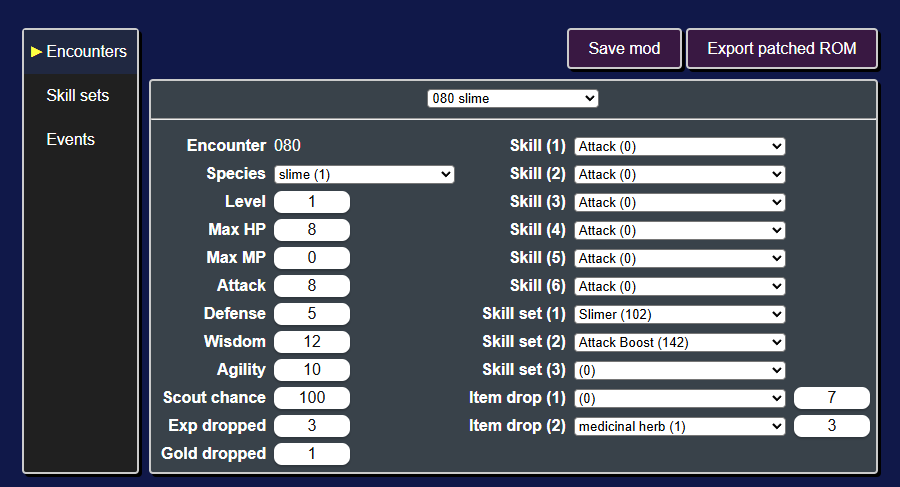Click the Wisdom value field

[312, 342]
